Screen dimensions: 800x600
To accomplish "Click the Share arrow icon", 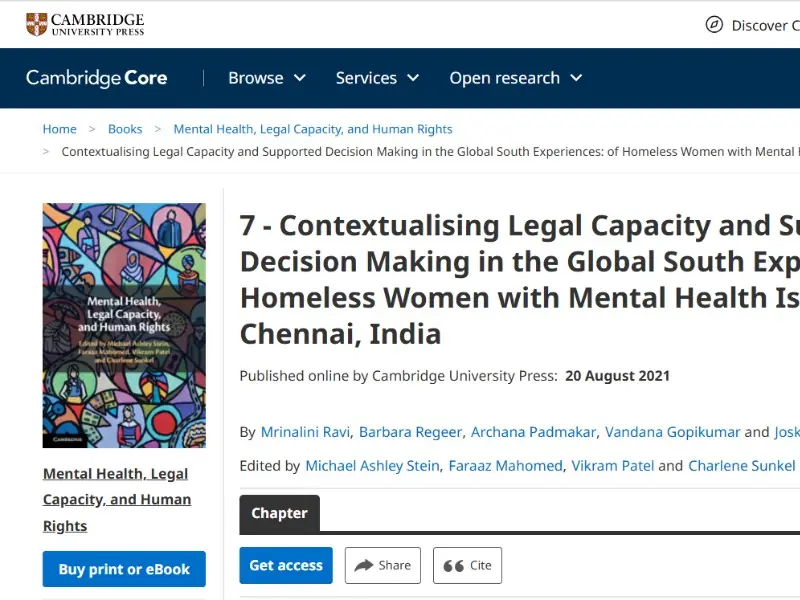I will click(x=364, y=565).
